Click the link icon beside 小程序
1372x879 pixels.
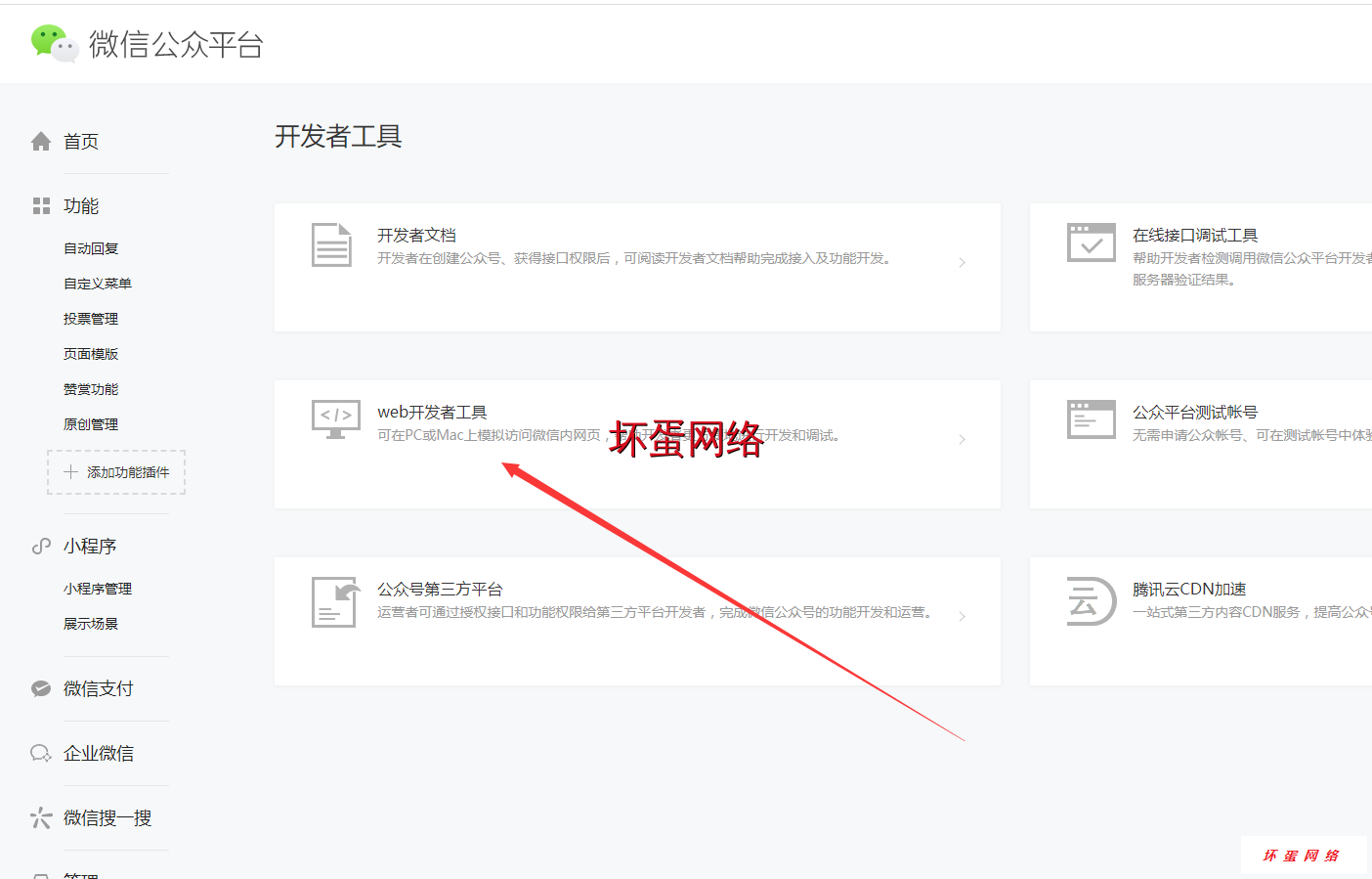[x=41, y=547]
